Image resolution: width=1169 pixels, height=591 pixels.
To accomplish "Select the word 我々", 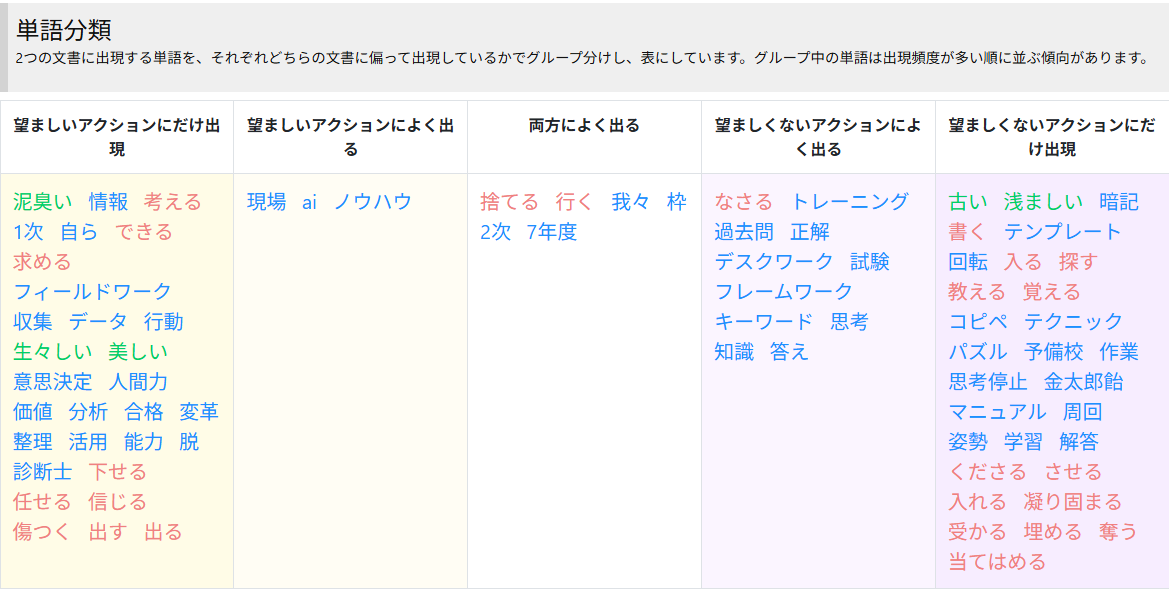I will (630, 202).
